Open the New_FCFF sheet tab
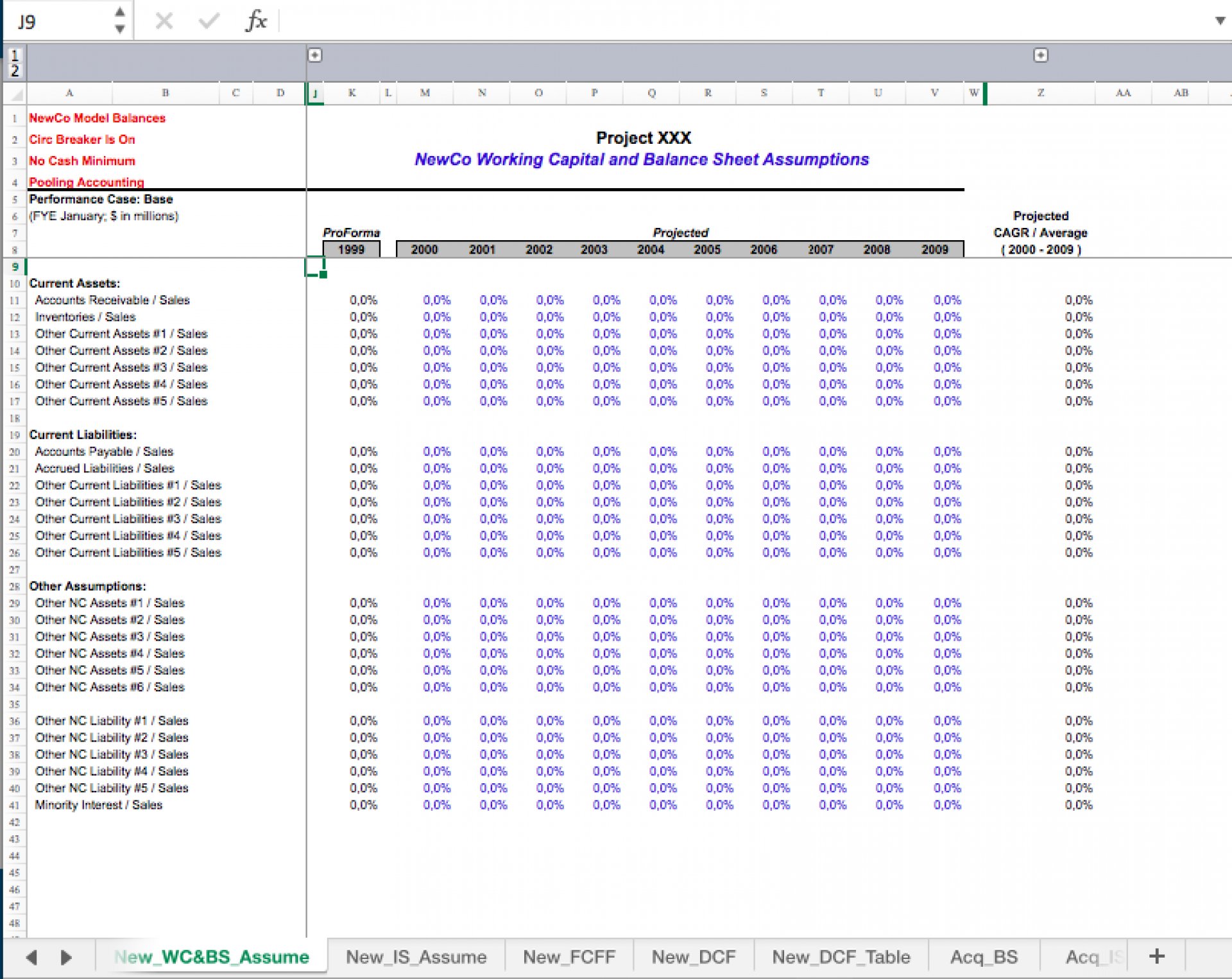1232x979 pixels. click(569, 957)
